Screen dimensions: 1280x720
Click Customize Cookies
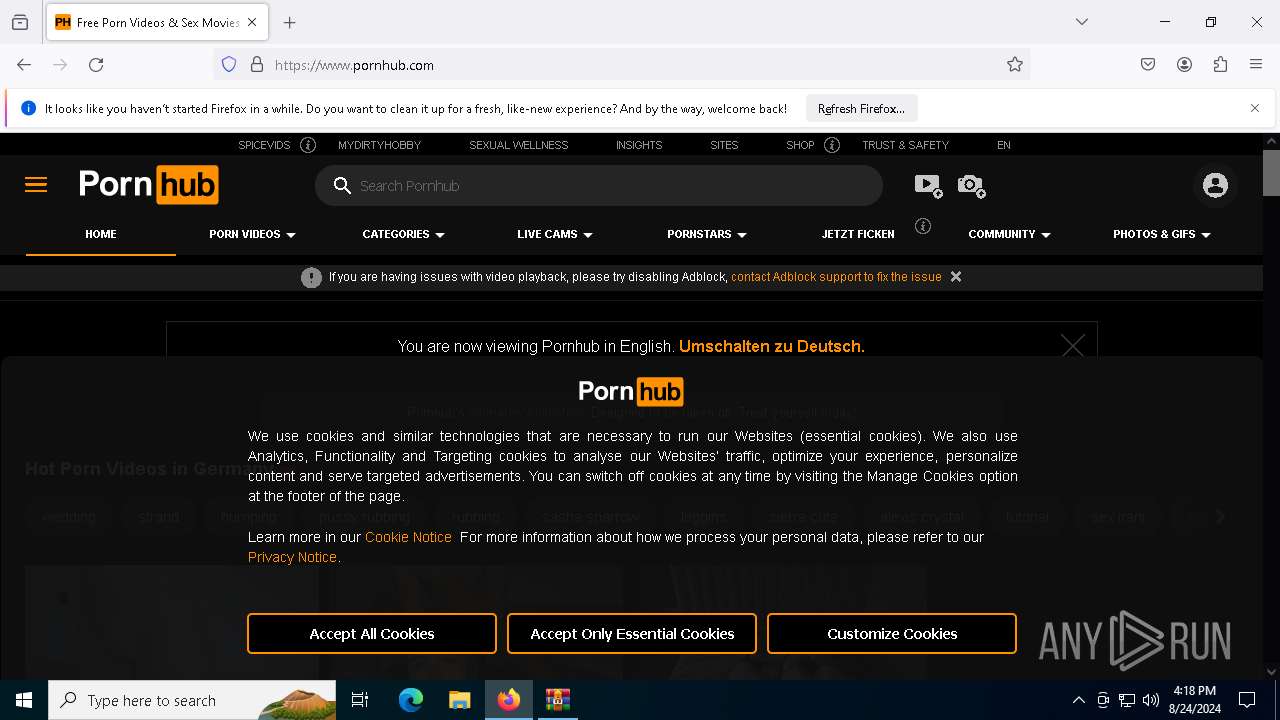pos(892,634)
